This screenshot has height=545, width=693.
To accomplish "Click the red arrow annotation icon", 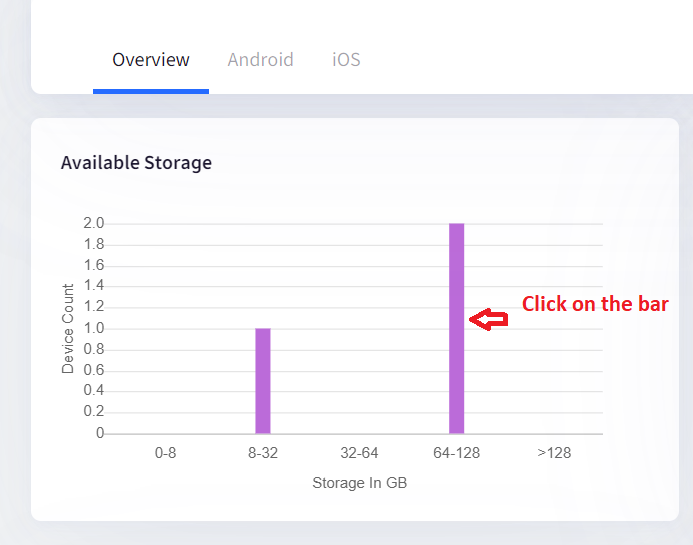I will pos(488,319).
